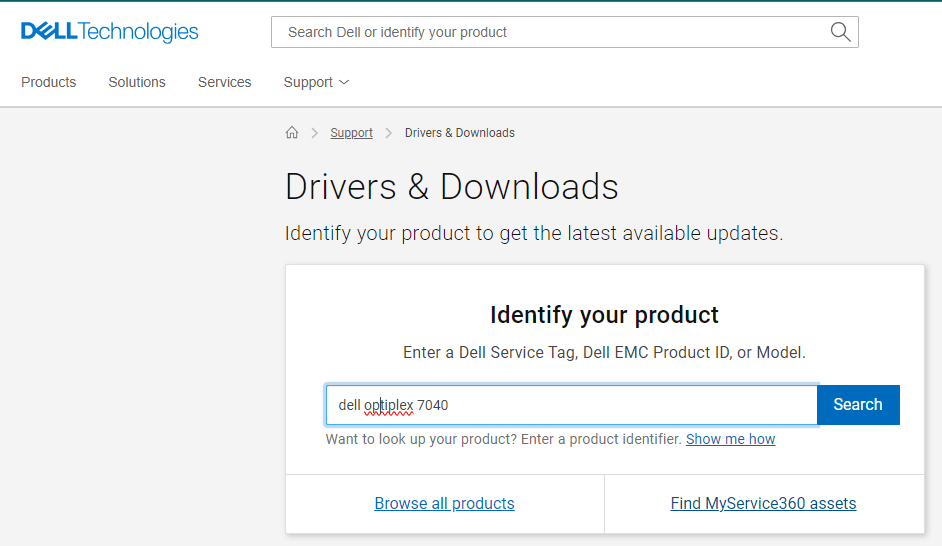This screenshot has width=942, height=546.
Task: Click into the product identifier input field
Action: [x=571, y=405]
